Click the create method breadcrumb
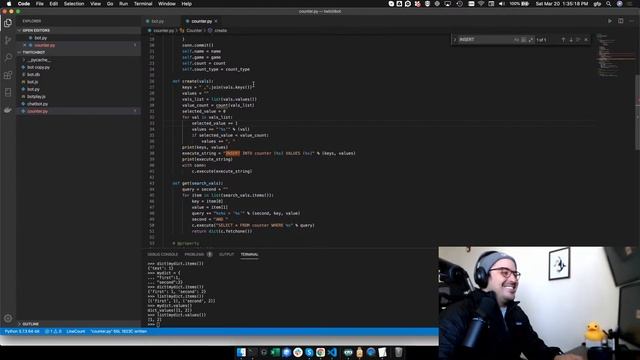640x360 pixels. [x=218, y=30]
